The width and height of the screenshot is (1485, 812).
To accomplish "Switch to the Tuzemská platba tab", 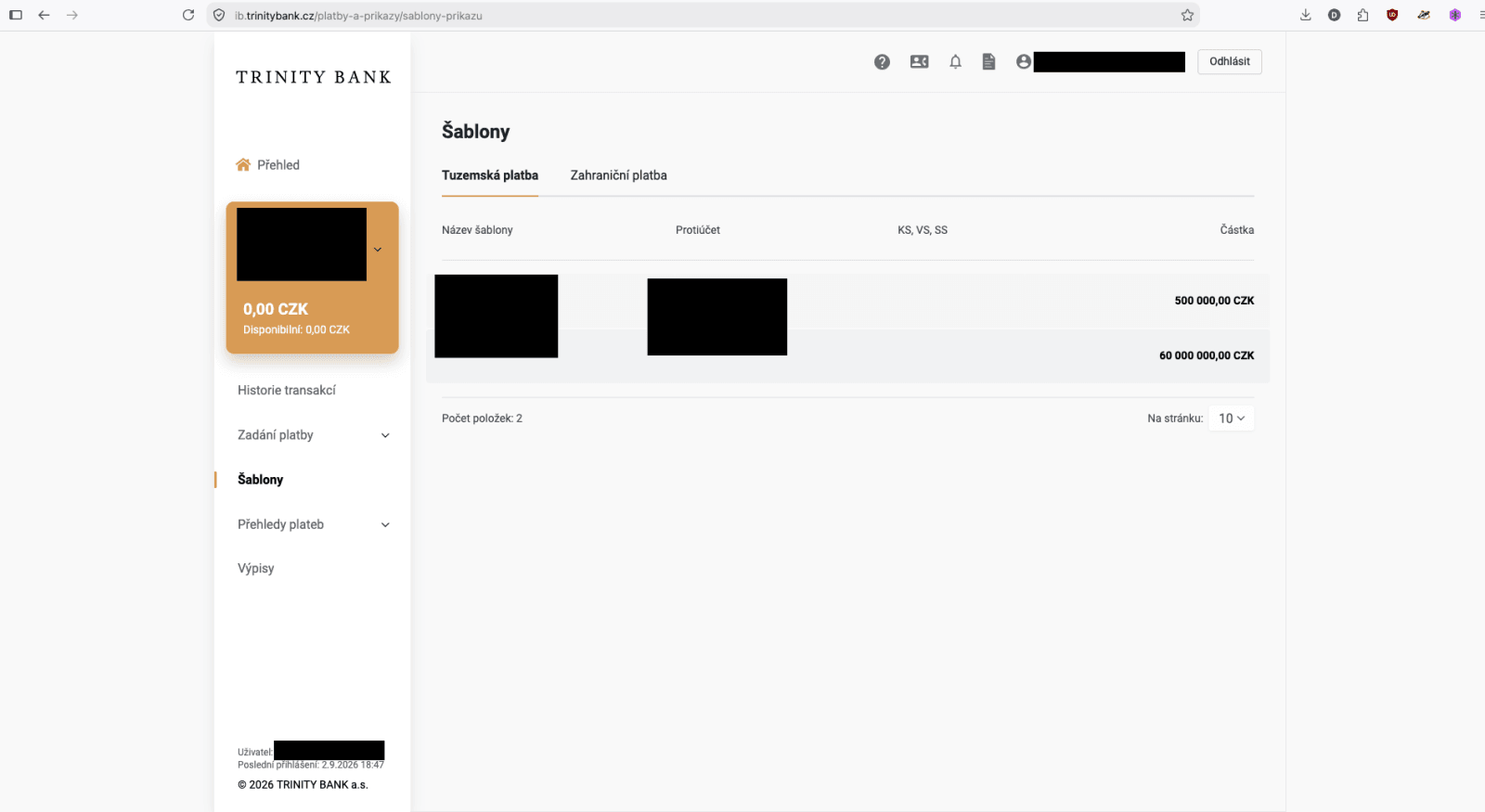I will pyautogui.click(x=490, y=175).
